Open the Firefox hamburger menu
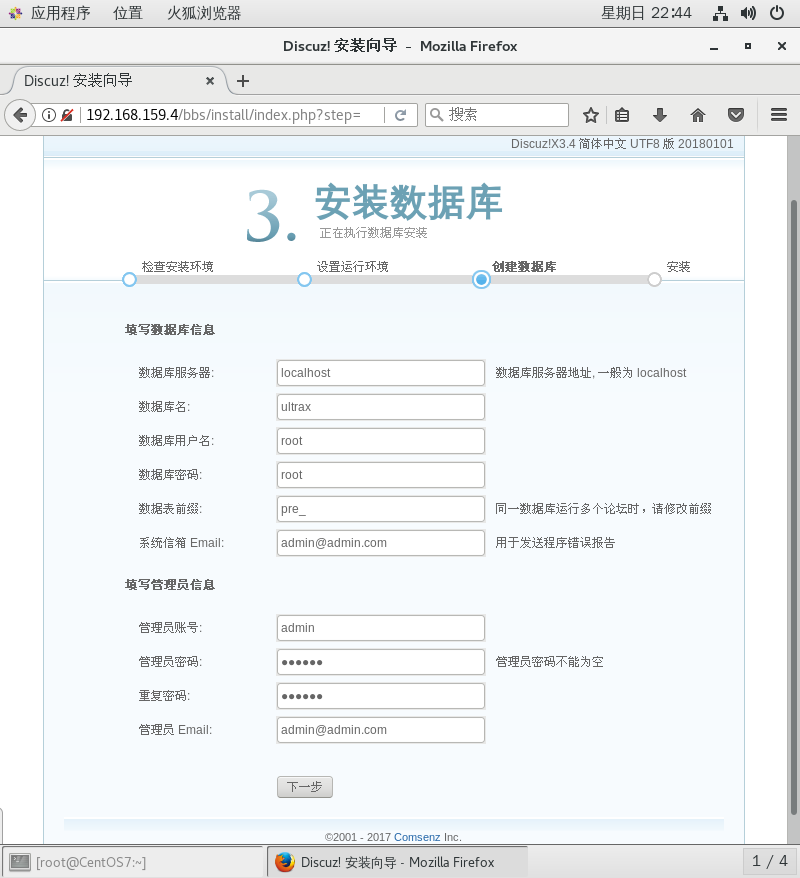 (x=779, y=115)
